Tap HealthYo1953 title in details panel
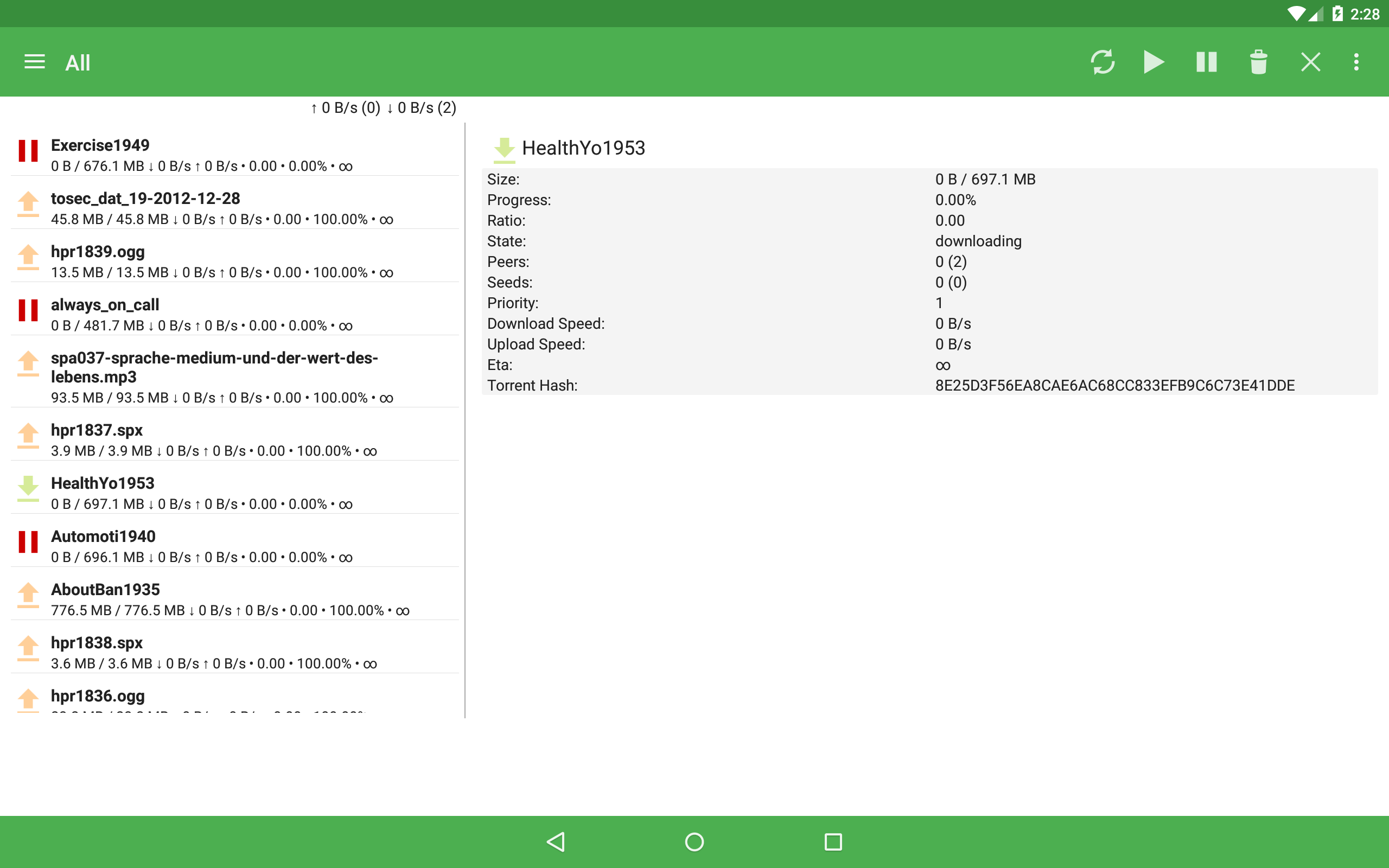 coord(583,148)
